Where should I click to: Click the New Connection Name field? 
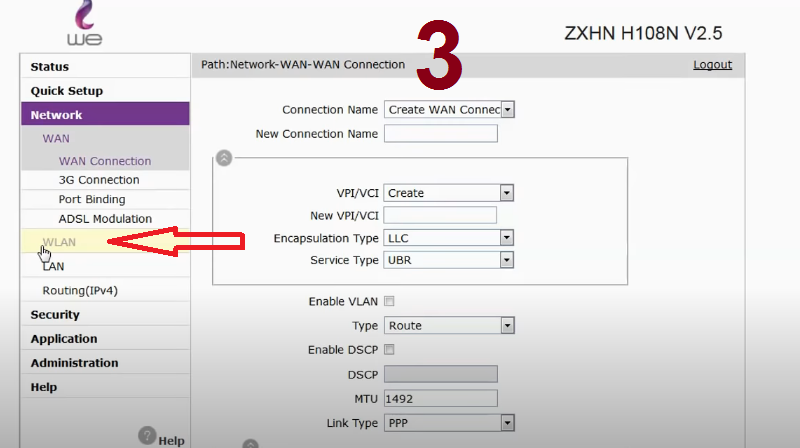[x=441, y=134]
